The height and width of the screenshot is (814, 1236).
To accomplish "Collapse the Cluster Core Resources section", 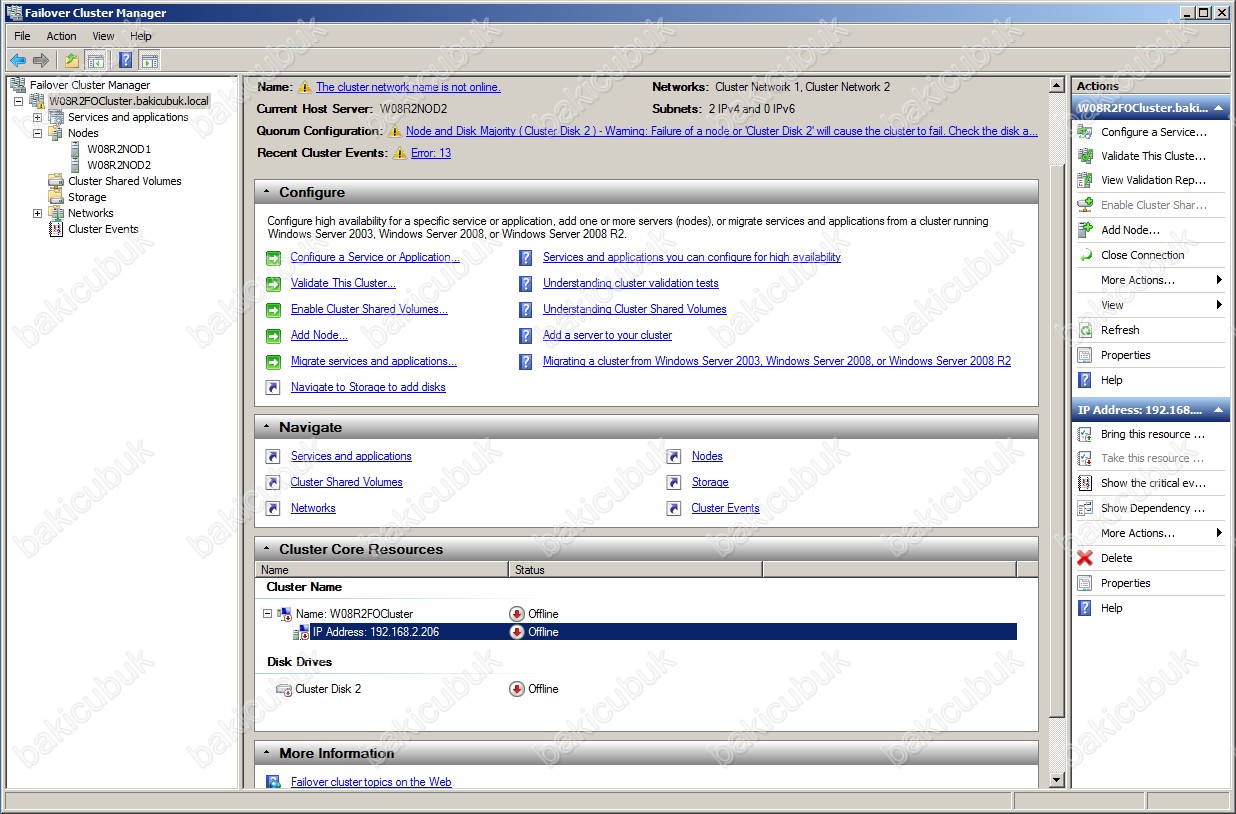I will (x=267, y=549).
